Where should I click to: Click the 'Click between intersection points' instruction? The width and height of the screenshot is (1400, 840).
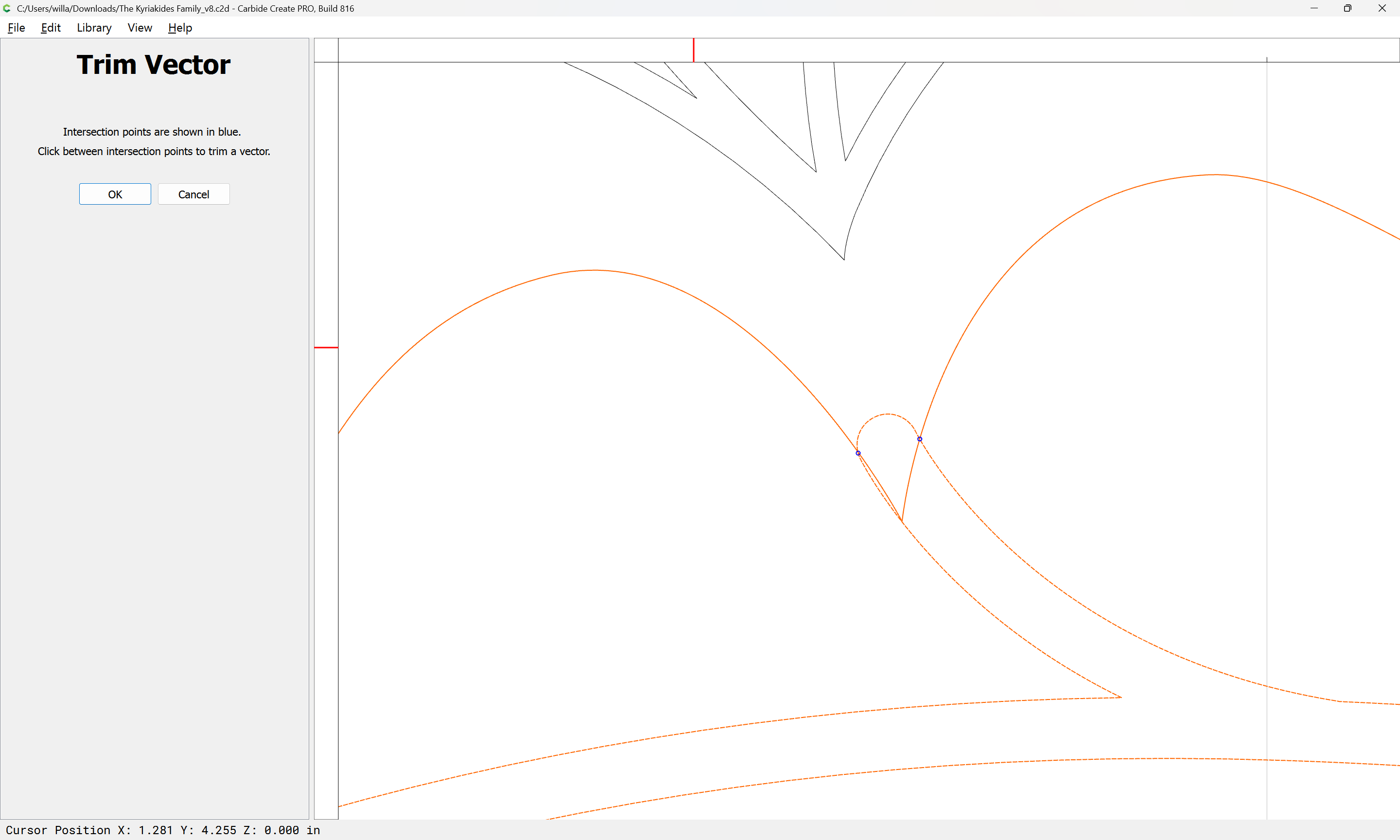coord(154,151)
